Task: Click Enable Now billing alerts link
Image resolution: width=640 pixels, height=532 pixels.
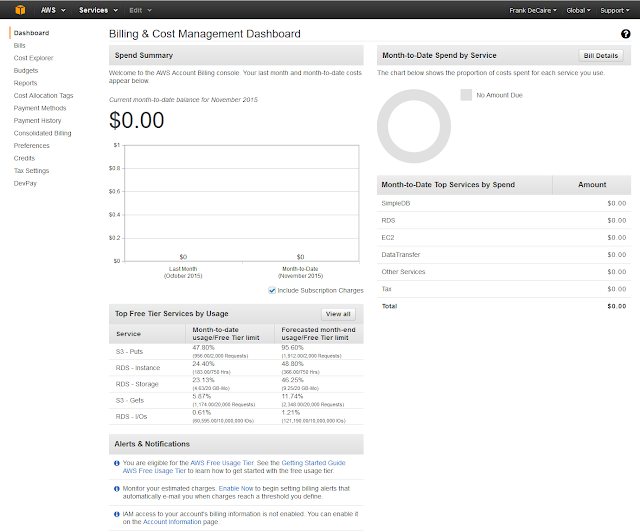Action: pyautogui.click(x=236, y=489)
